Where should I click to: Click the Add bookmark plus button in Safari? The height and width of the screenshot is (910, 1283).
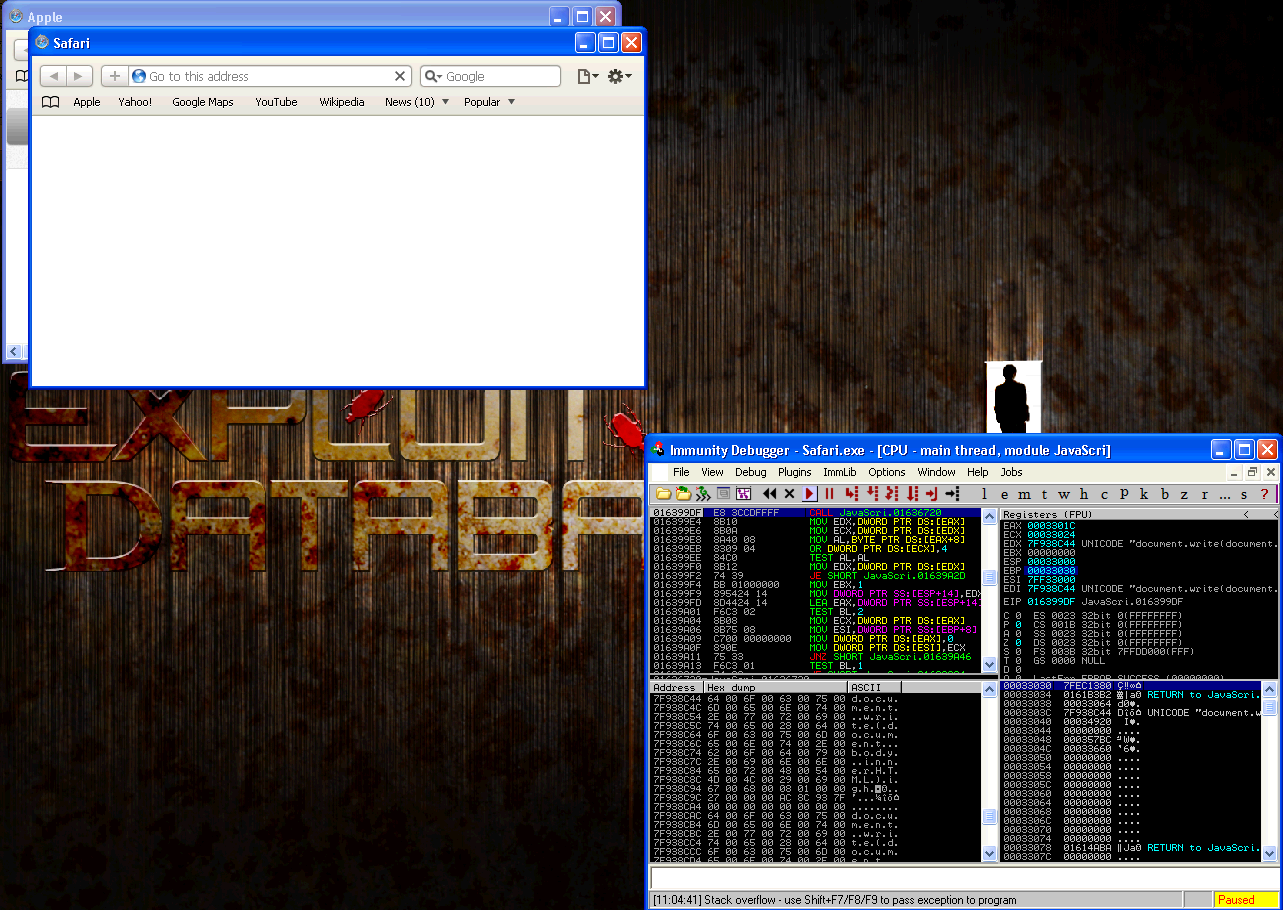[114, 76]
